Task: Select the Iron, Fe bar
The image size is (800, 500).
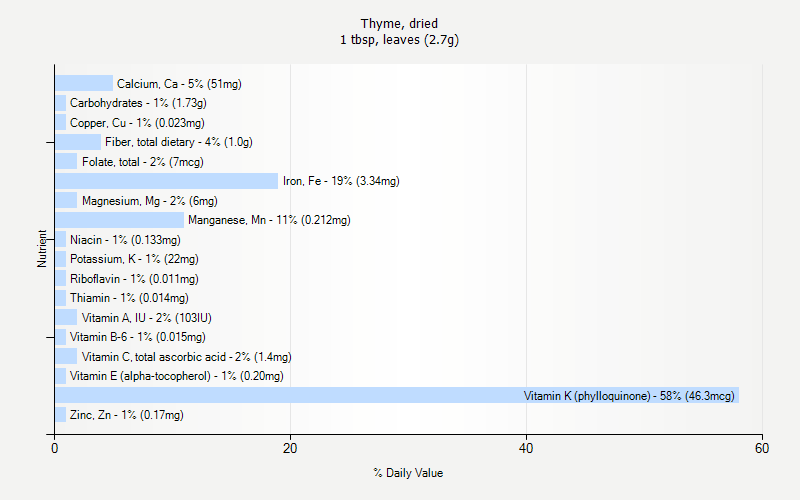Action: [x=166, y=181]
